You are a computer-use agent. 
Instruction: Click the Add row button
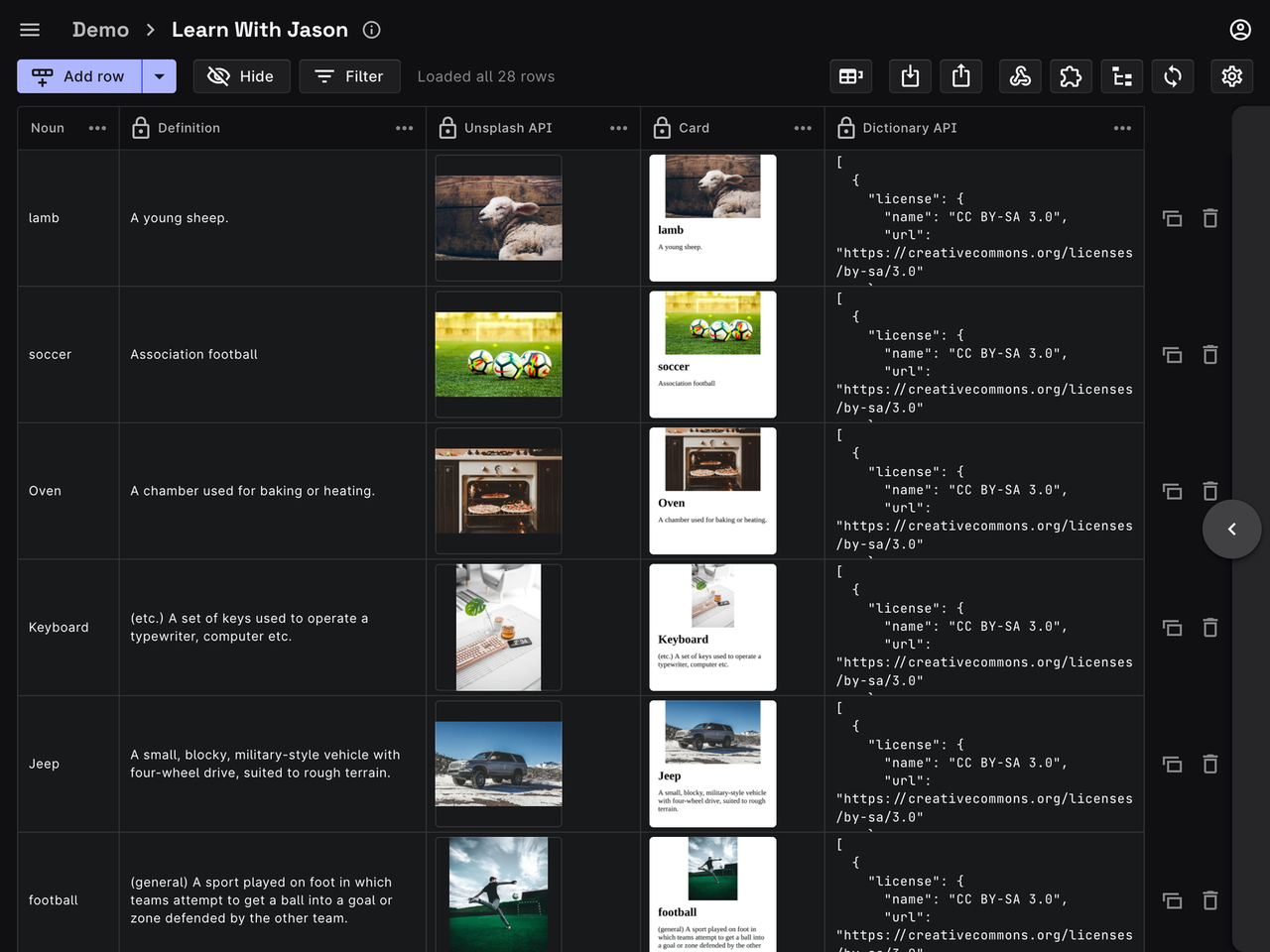point(79,76)
